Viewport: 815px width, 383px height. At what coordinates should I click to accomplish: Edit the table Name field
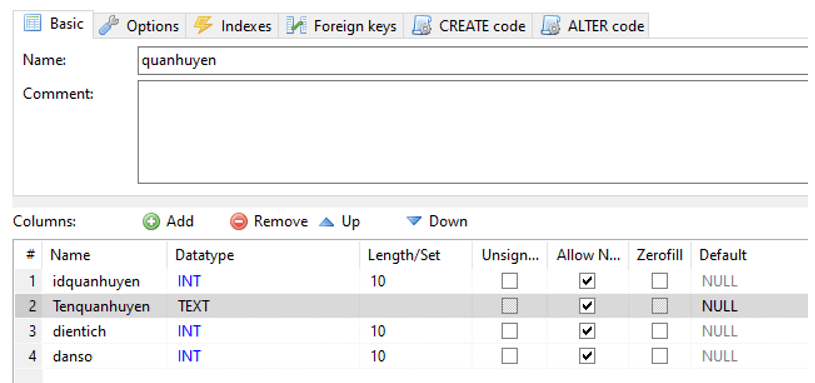tap(472, 61)
